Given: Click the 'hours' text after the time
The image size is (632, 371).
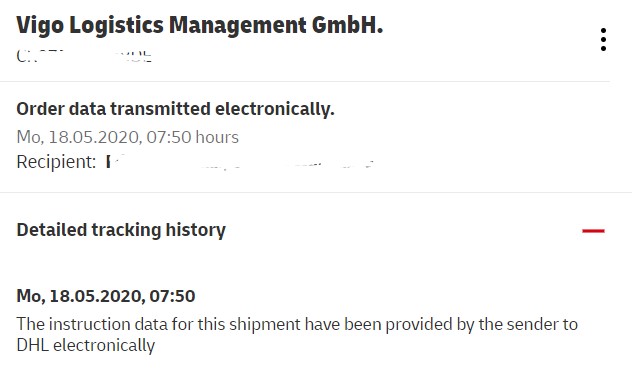Looking at the screenshot, I should tap(217, 137).
